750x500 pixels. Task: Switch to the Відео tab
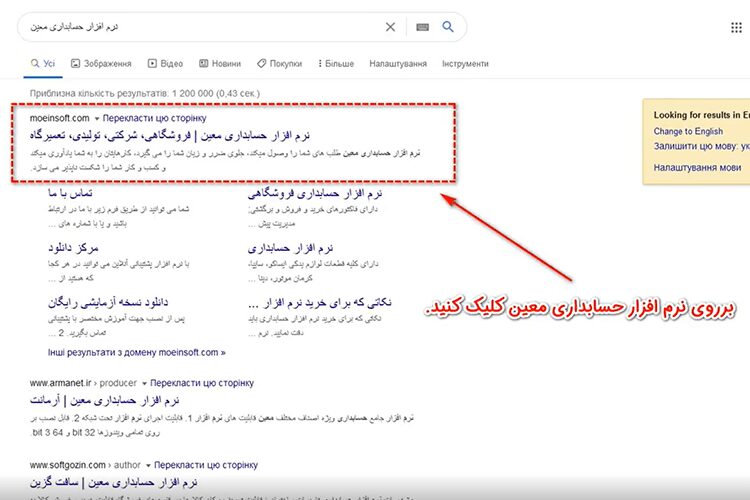click(165, 64)
